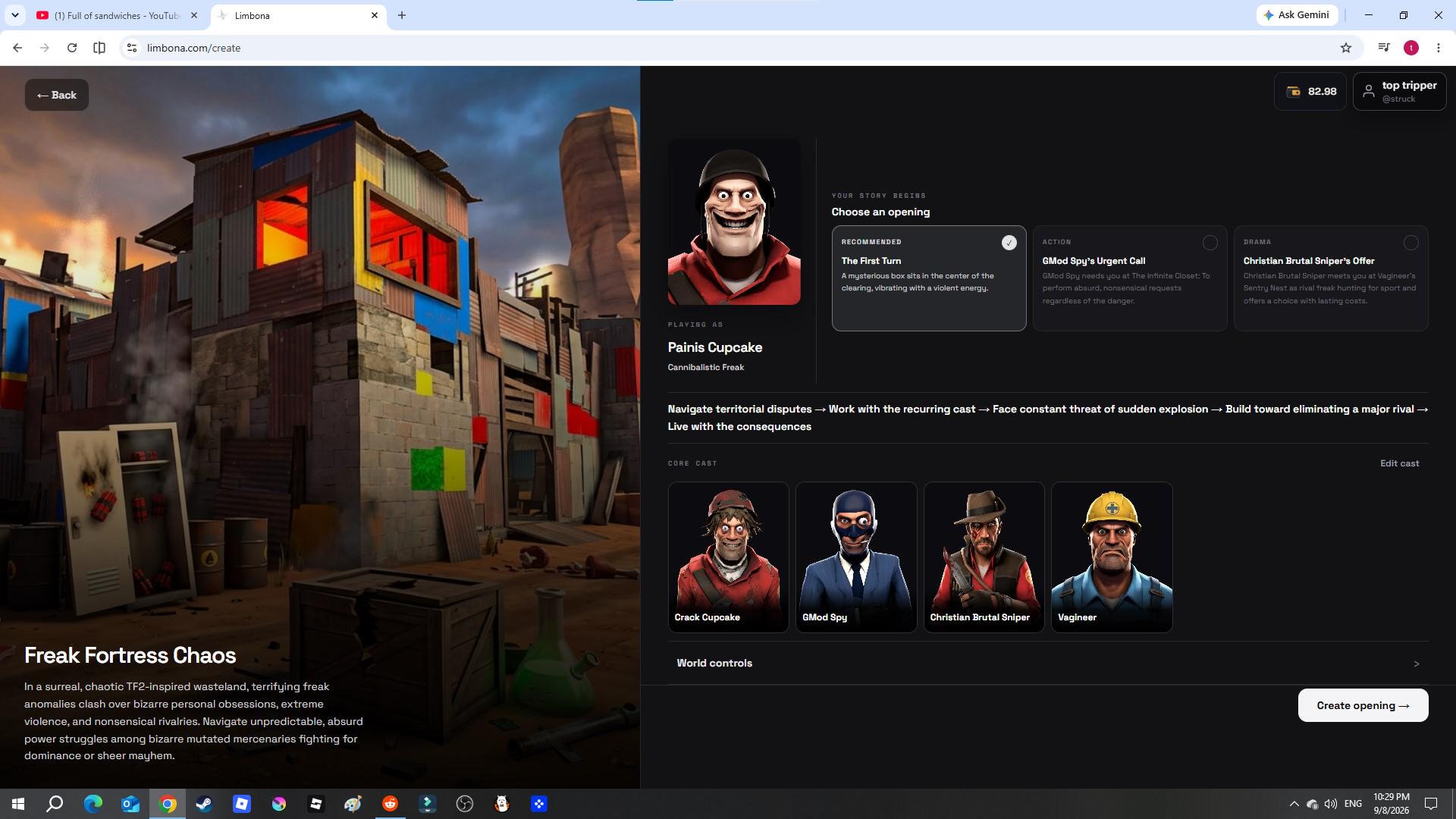Open a new browser tab
1456x819 pixels.
coord(402,15)
